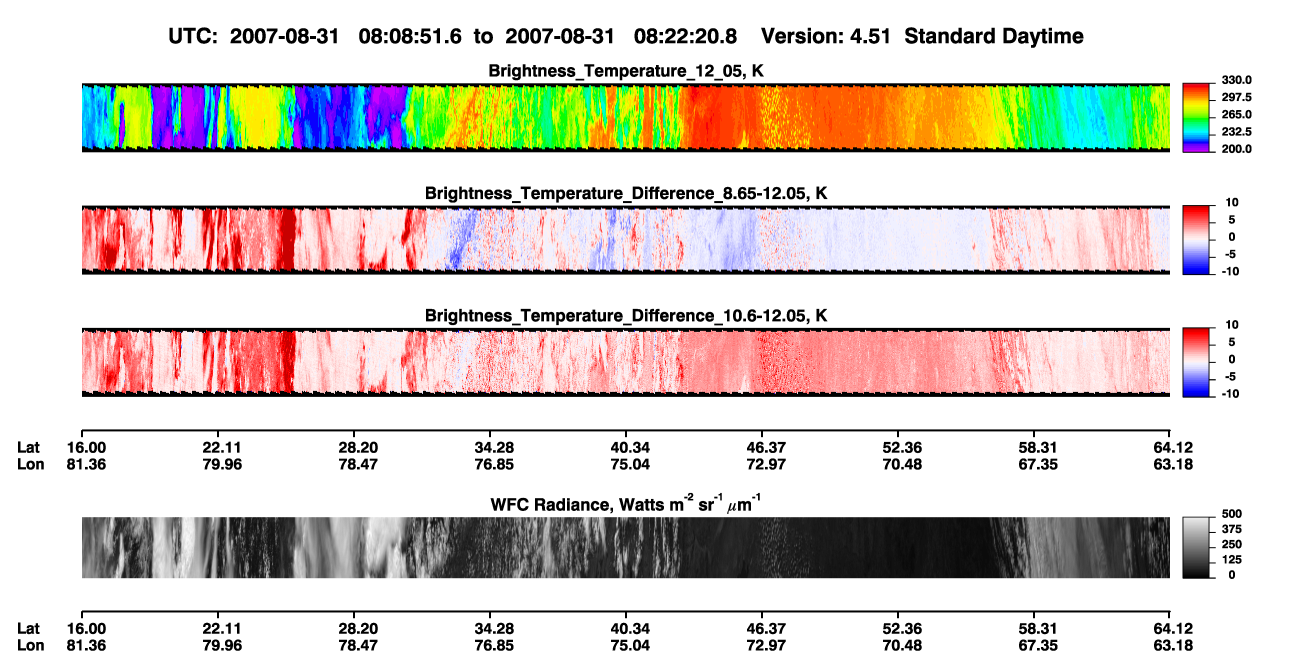
Task: Click the WFC Radiance panel title
Action: click(x=626, y=503)
